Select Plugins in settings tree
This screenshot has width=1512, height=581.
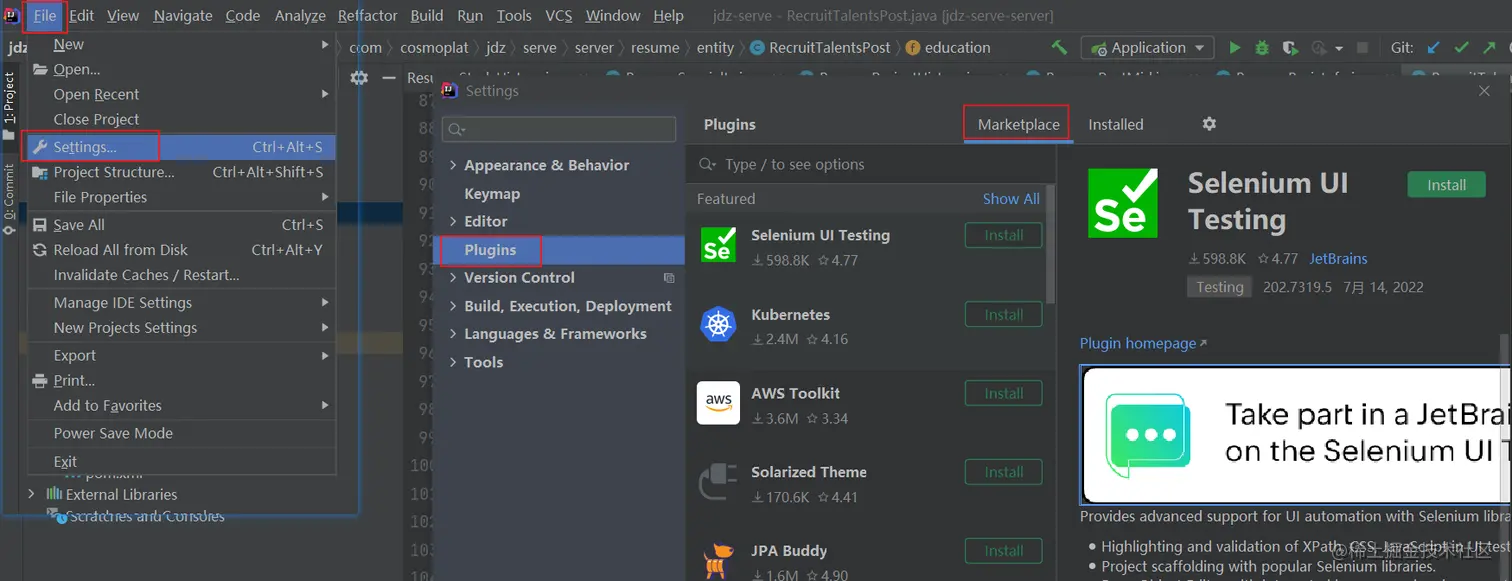[x=559, y=250]
